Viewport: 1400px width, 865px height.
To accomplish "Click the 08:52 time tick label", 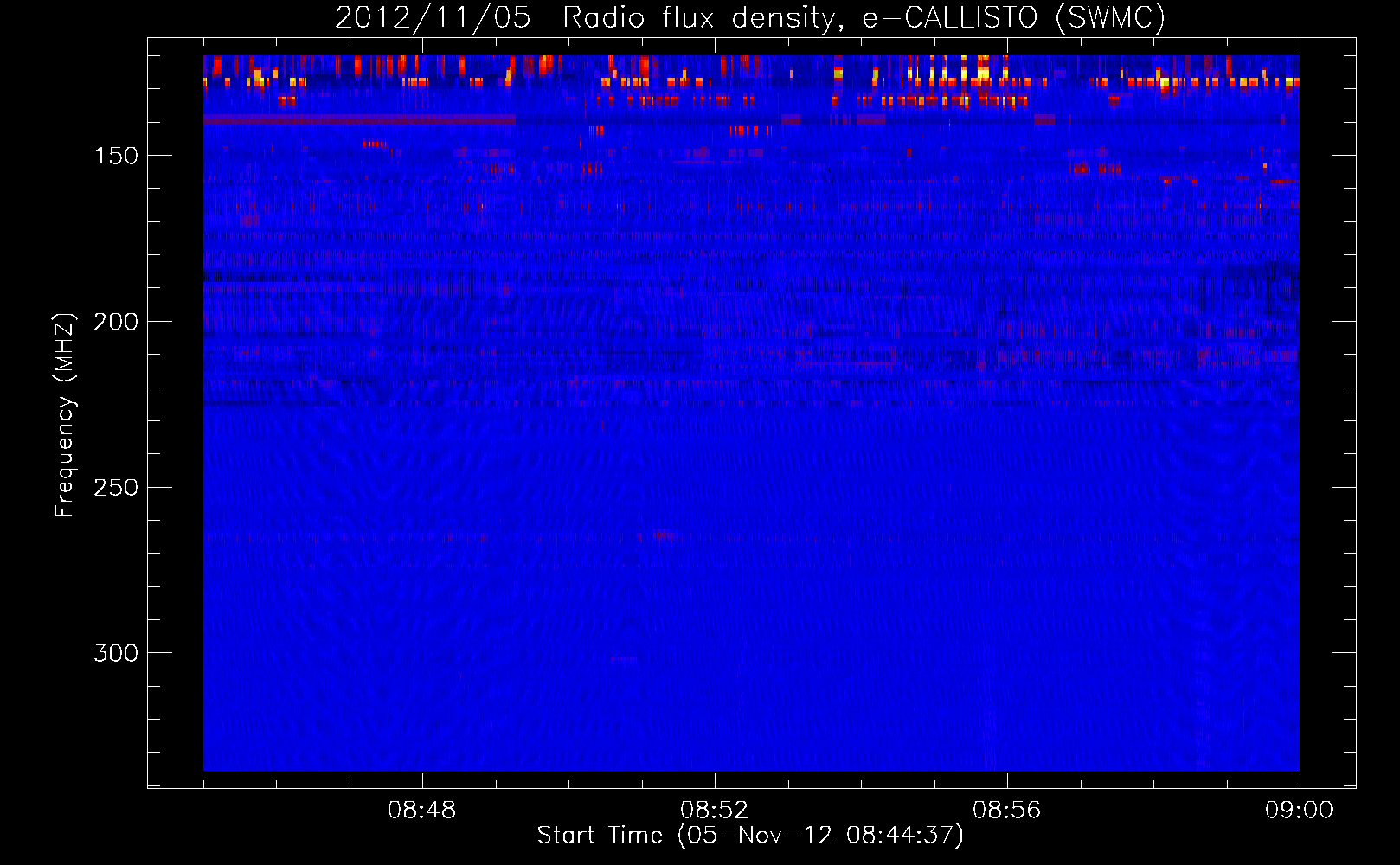I will coord(715,811).
